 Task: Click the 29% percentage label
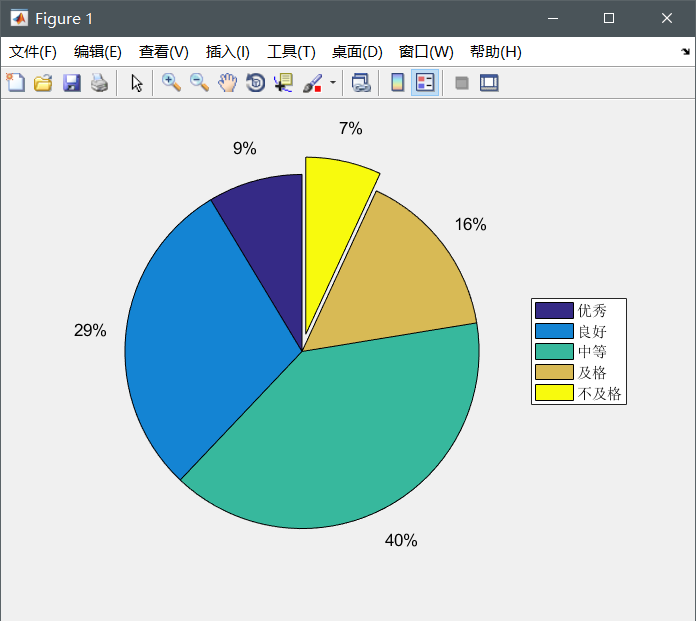pyautogui.click(x=90, y=330)
